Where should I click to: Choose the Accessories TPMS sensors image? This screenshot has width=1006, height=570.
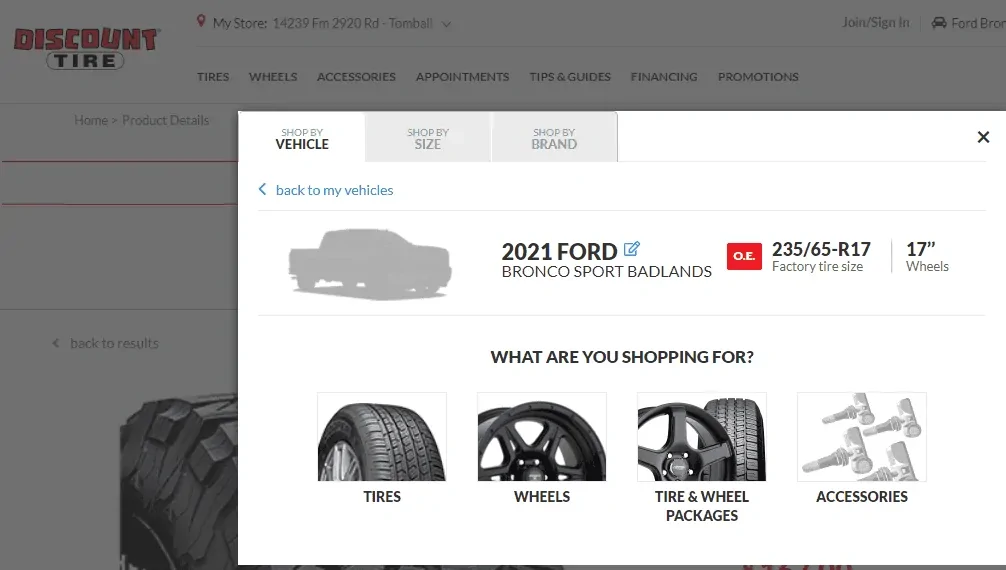point(862,436)
